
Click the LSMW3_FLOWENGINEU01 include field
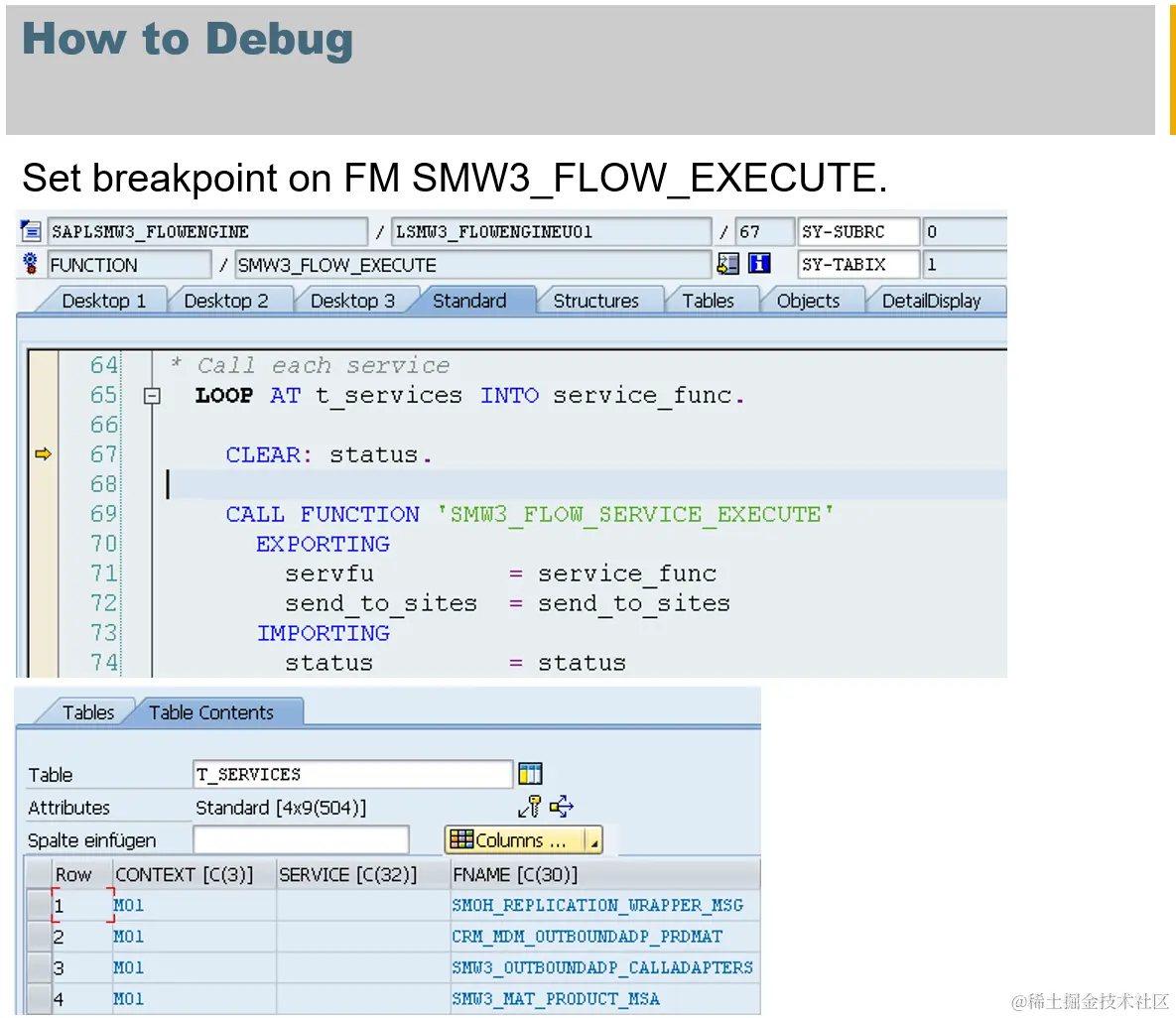point(551,231)
